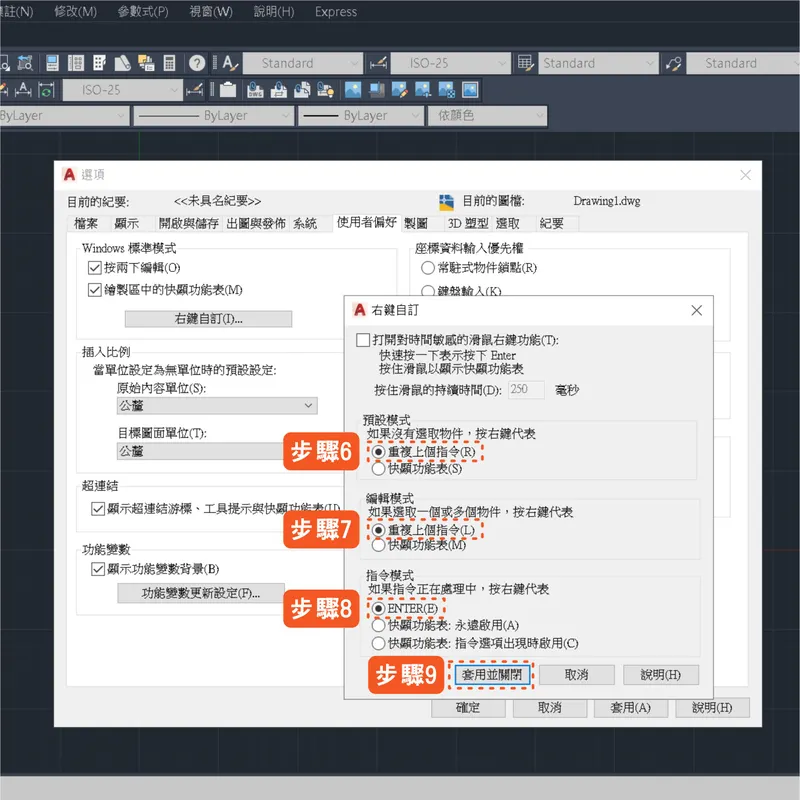
Task: Click the 功能變數更新設定(F)... button
Action: pos(201,593)
